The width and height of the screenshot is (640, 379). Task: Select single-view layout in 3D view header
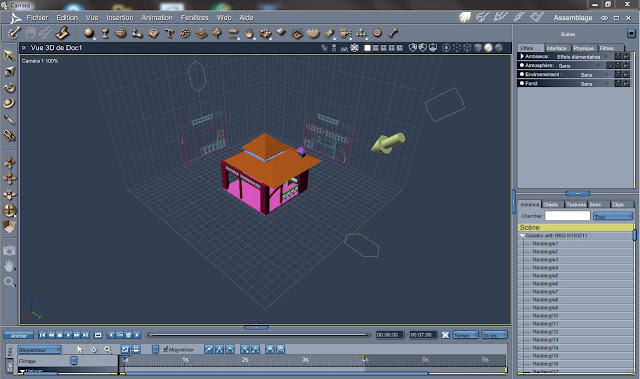(x=367, y=48)
